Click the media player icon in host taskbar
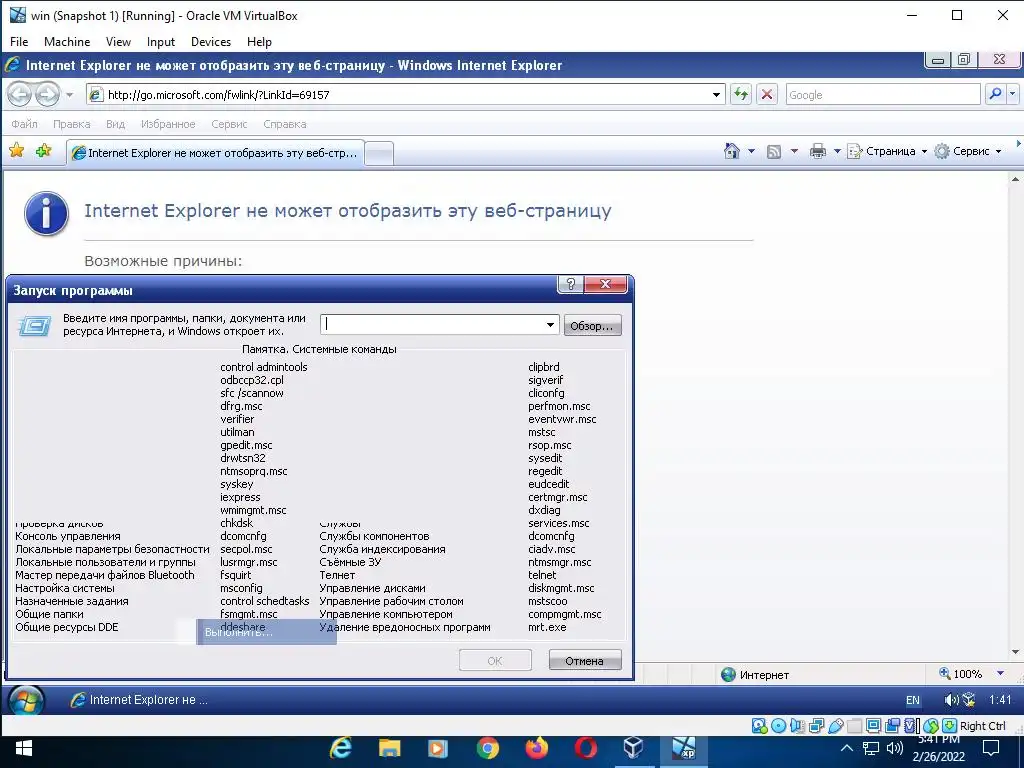This screenshot has height=768, width=1024. click(x=438, y=748)
